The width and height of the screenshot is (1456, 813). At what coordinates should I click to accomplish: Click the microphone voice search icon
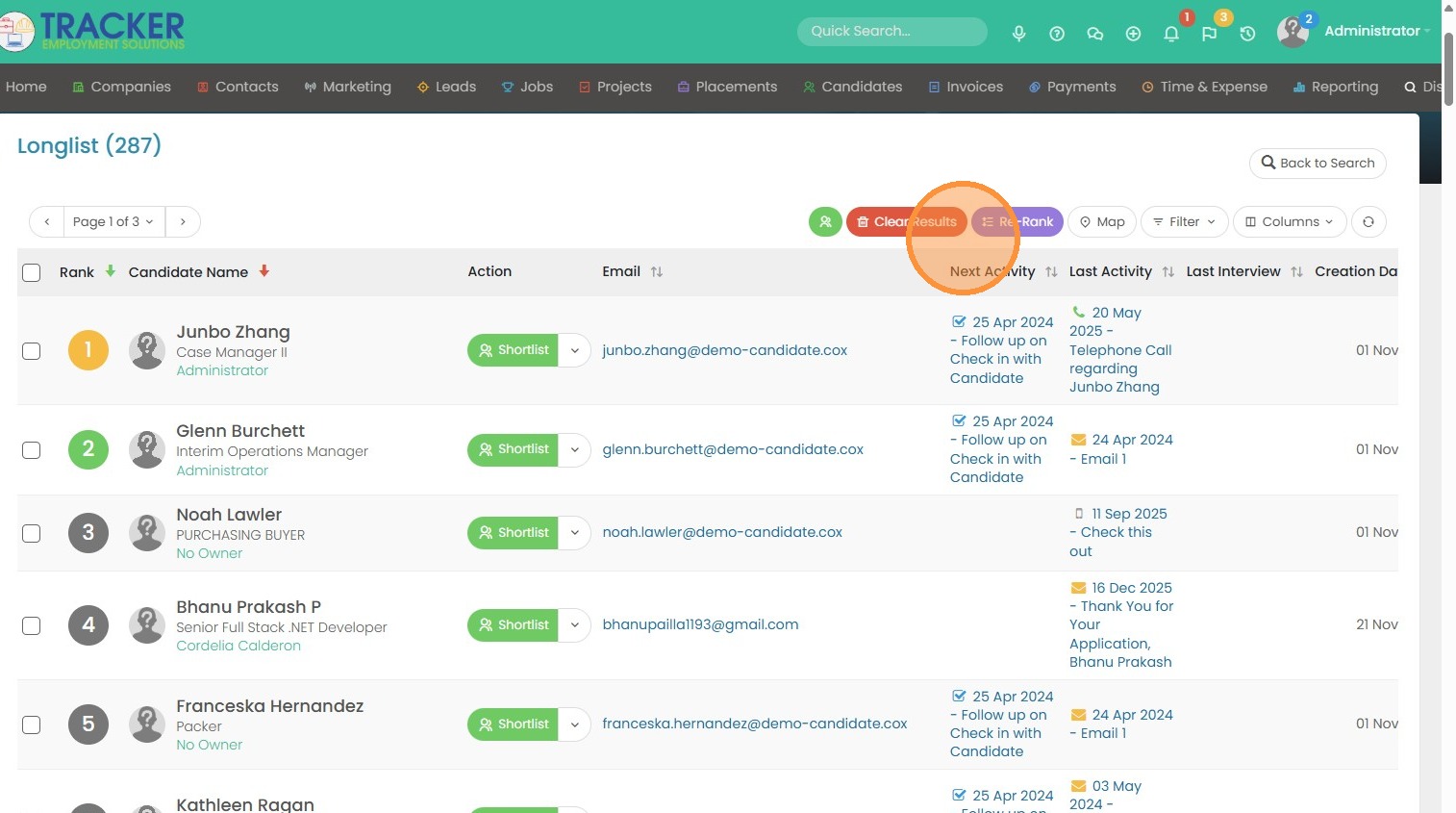pyautogui.click(x=1018, y=34)
